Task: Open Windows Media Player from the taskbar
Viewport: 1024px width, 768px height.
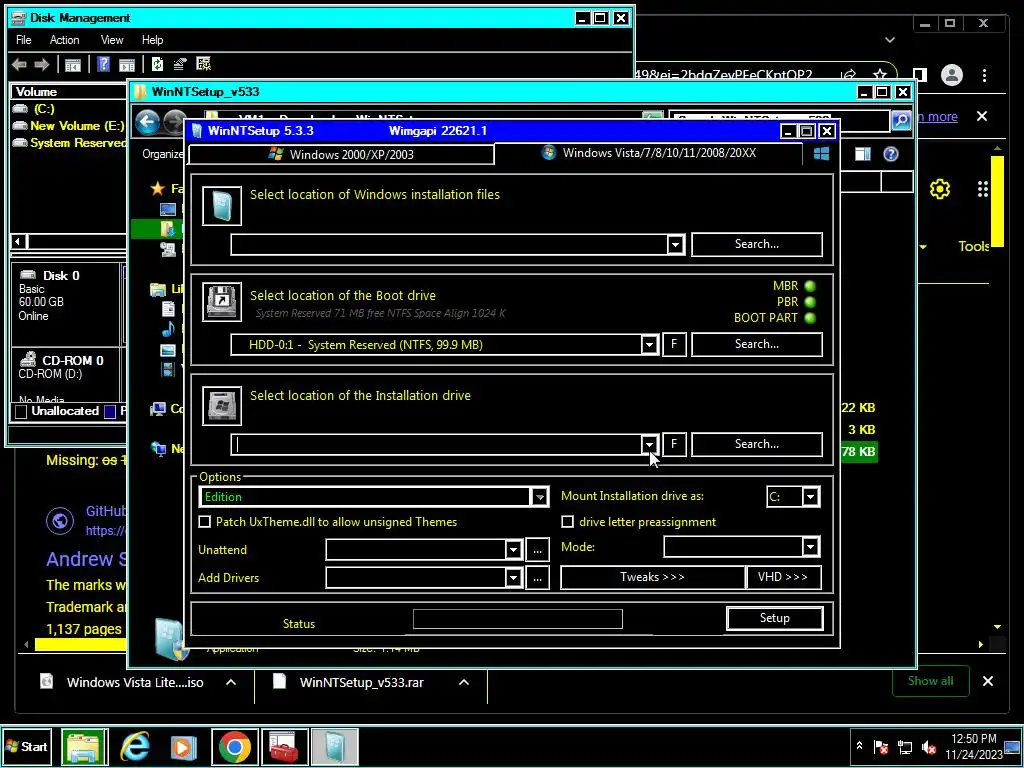Action: [184, 746]
